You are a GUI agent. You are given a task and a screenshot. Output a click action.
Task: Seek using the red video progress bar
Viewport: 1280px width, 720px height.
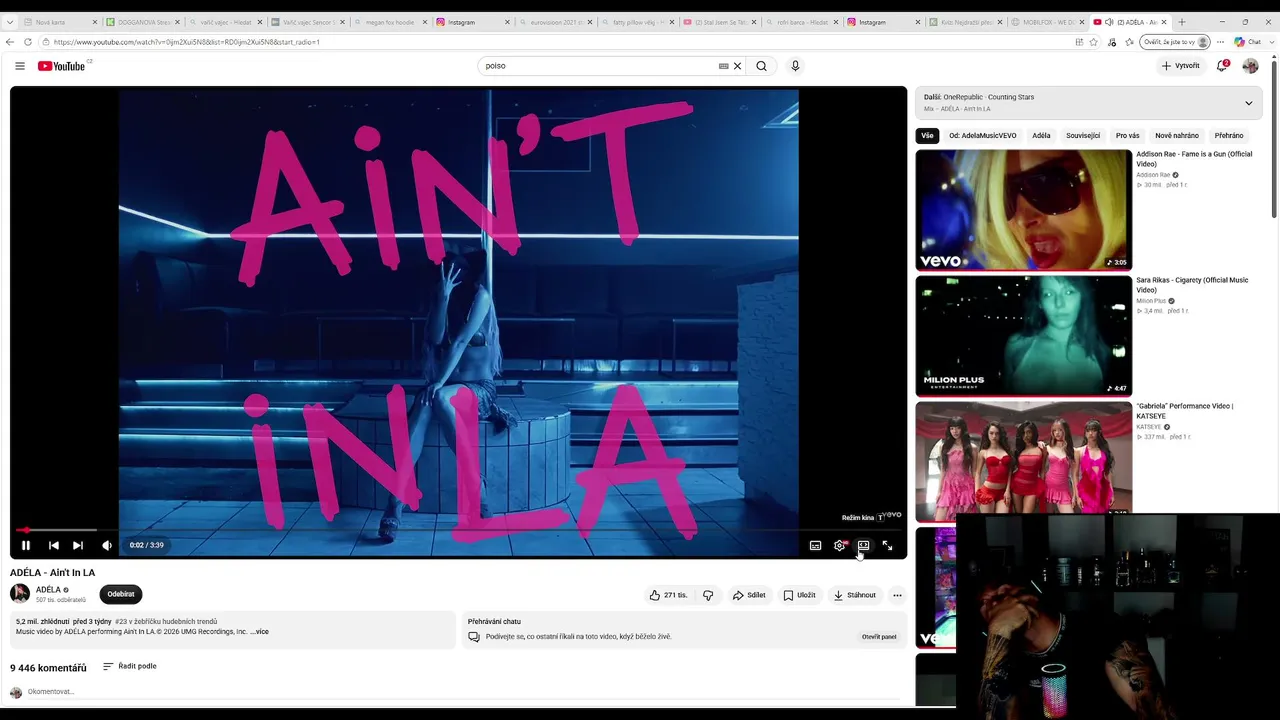[x=458, y=530]
